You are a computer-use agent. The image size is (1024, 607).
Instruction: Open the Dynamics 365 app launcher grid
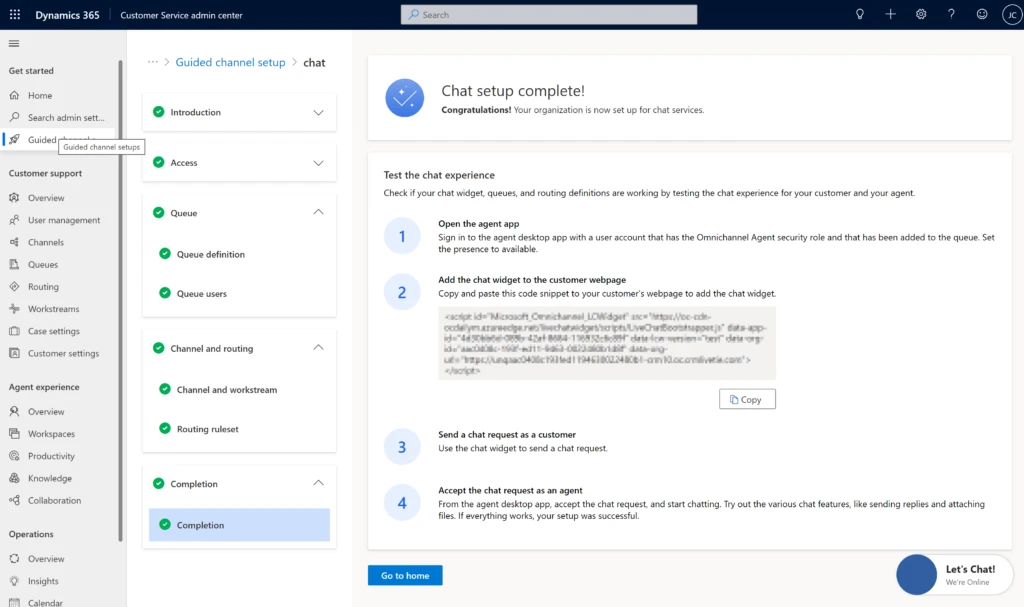[14, 14]
